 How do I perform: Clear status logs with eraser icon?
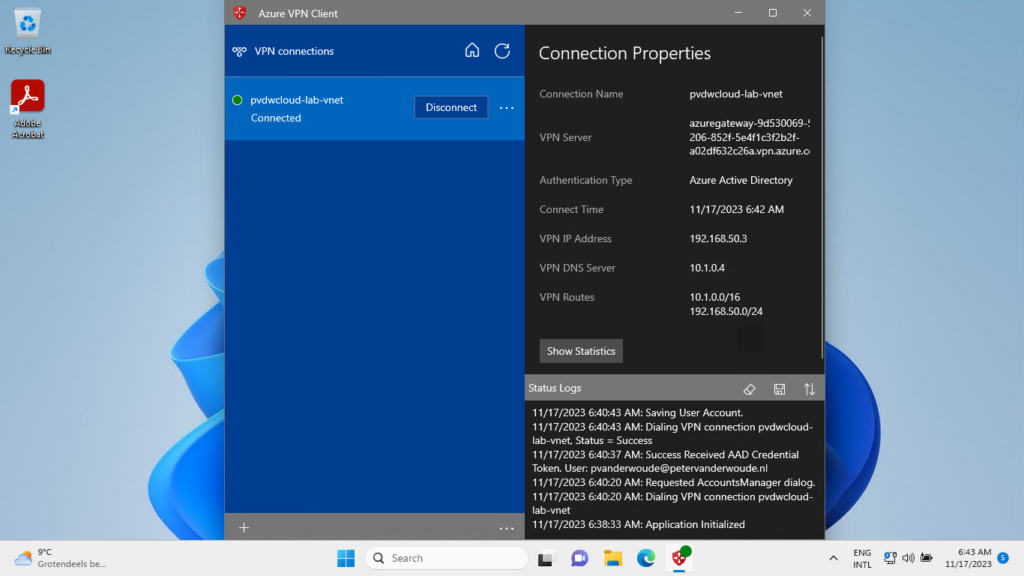click(x=750, y=389)
